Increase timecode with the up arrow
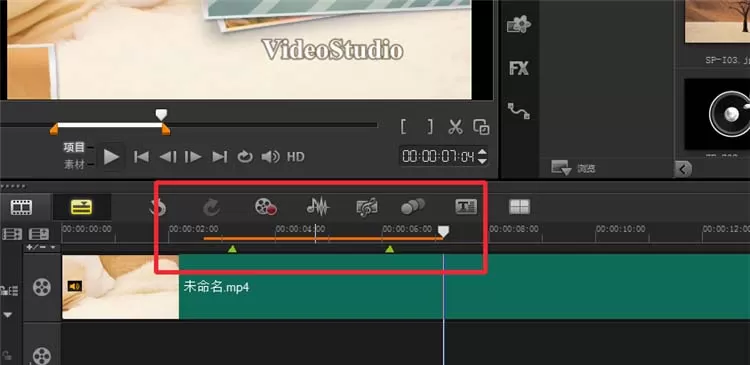 click(x=482, y=152)
